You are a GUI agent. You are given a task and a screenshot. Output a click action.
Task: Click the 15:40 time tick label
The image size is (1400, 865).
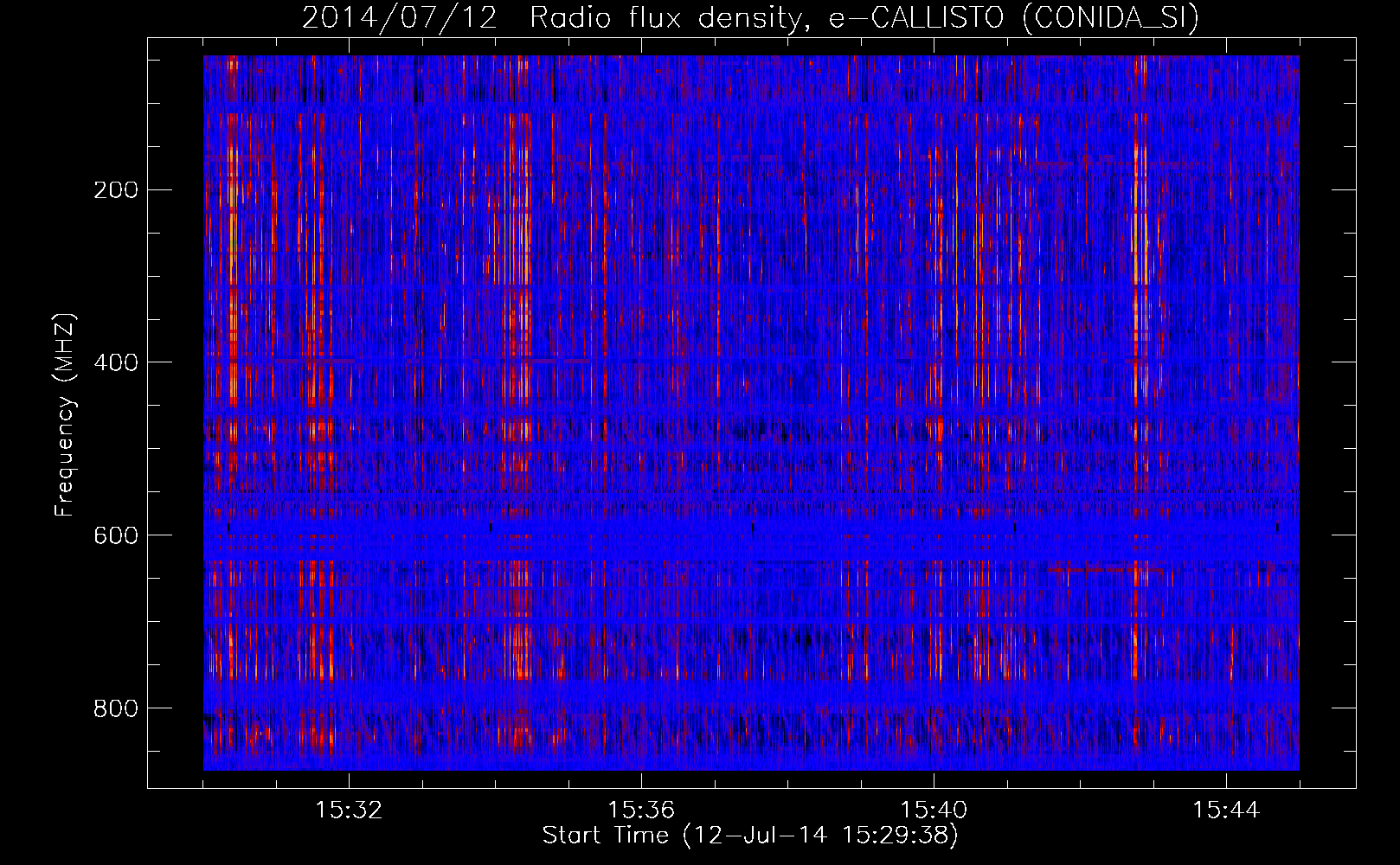tap(934, 810)
